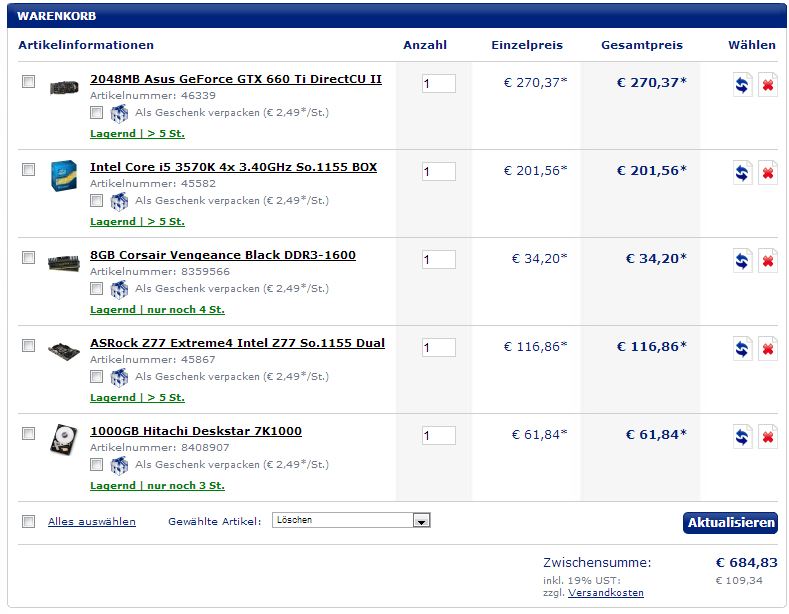Click the gift box icon under Intel Core i5

(x=119, y=201)
